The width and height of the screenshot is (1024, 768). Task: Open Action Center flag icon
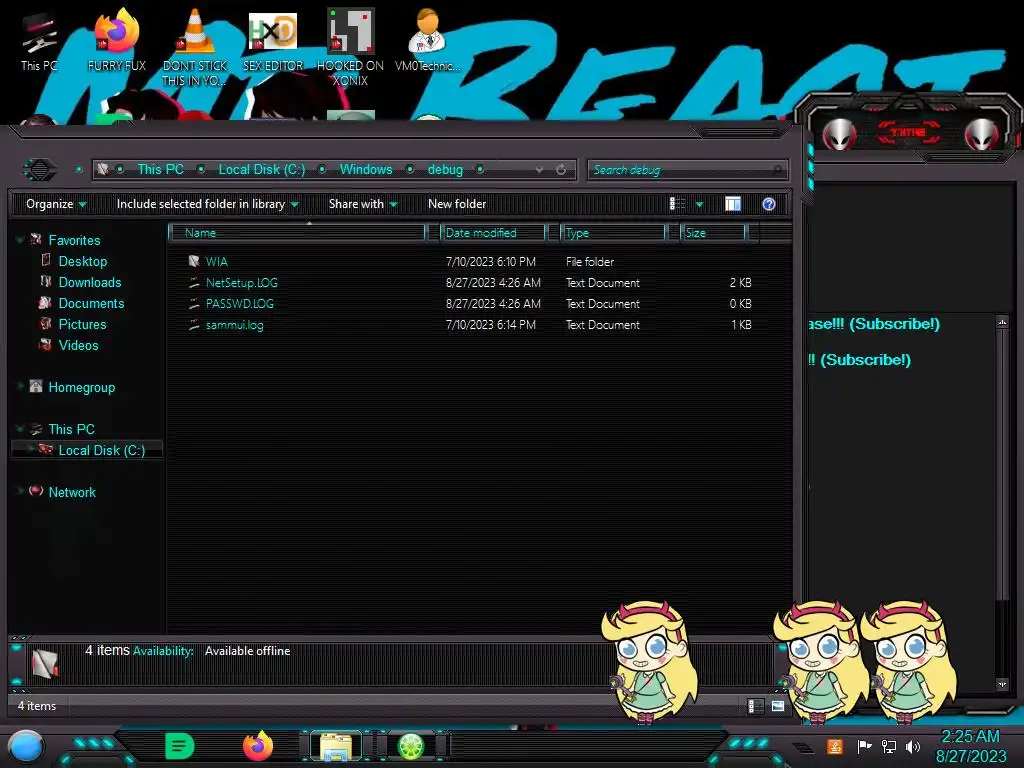pos(865,746)
